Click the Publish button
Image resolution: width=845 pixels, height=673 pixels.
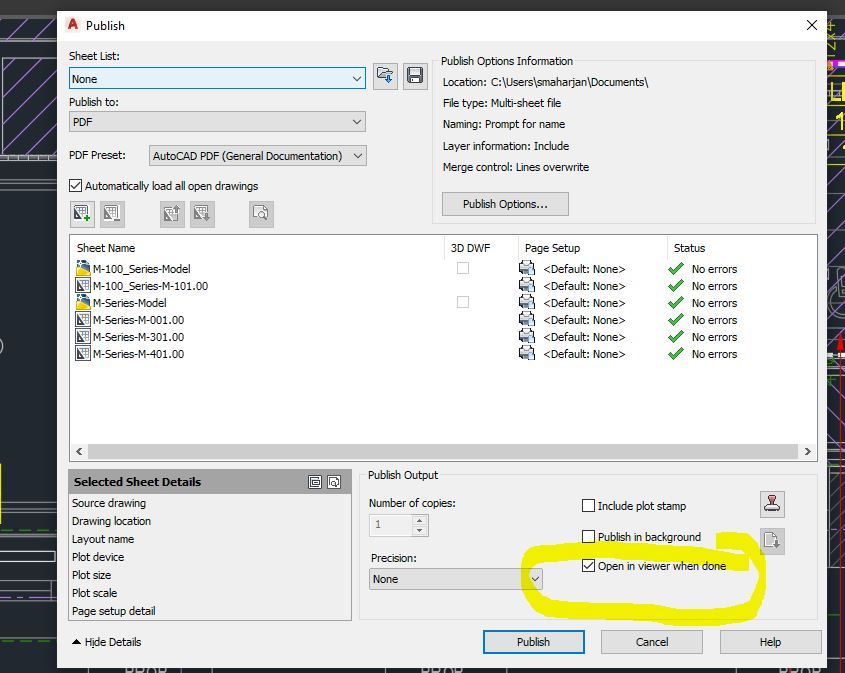point(534,642)
